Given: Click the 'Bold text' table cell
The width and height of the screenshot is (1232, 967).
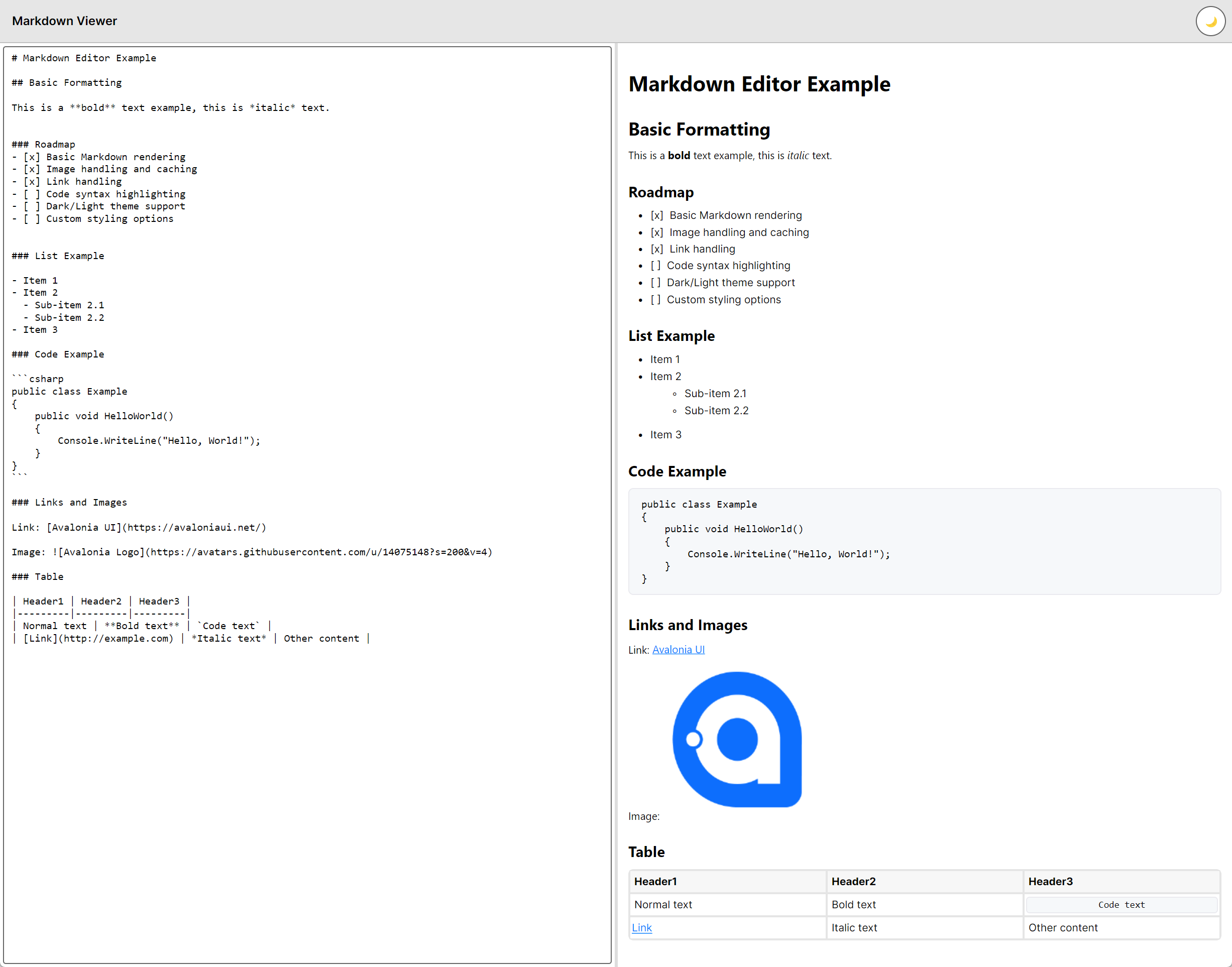Looking at the screenshot, I should [x=853, y=905].
